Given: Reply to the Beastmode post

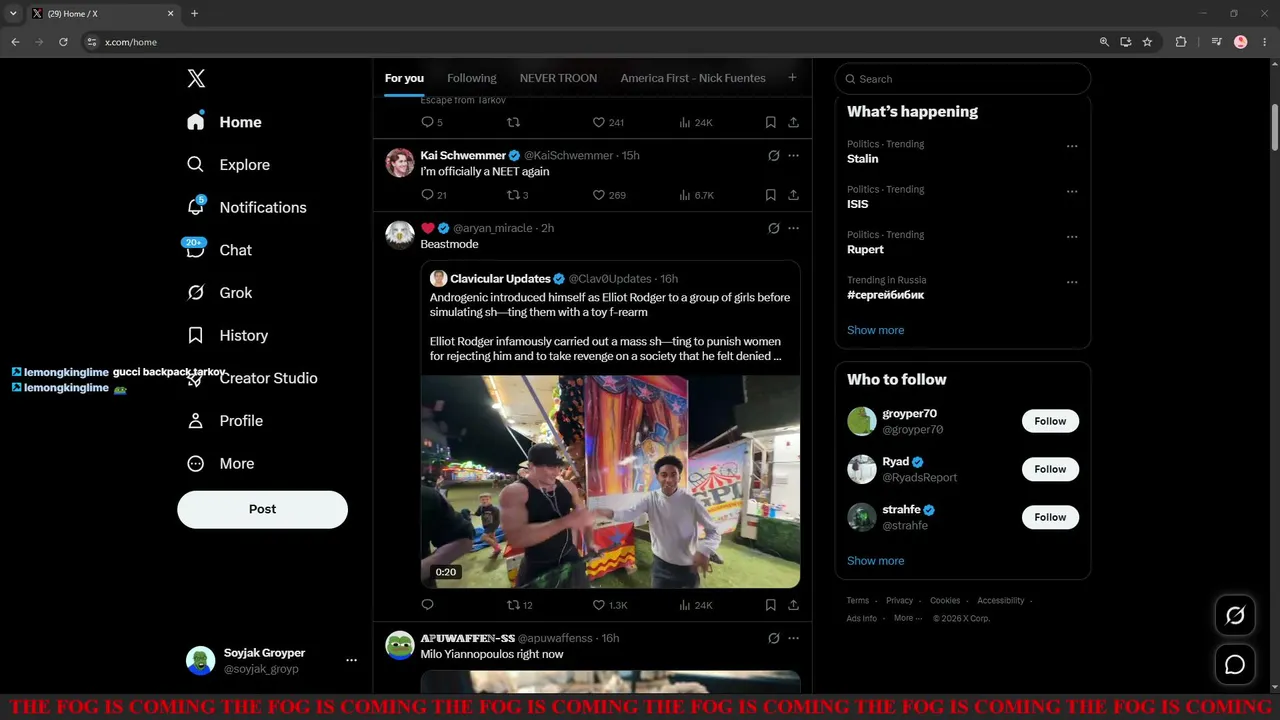Looking at the screenshot, I should 427,605.
